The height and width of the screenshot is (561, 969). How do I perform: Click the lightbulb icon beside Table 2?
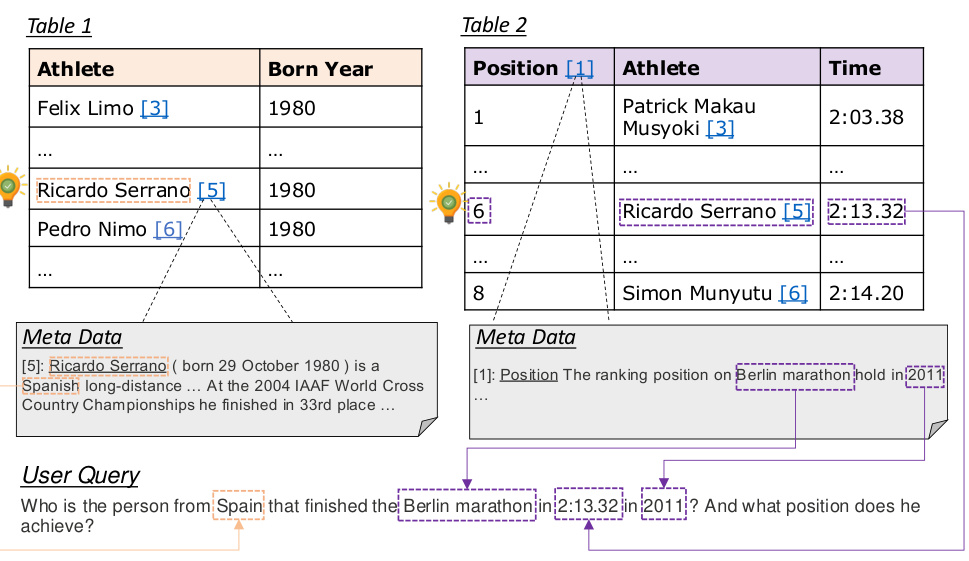[448, 202]
